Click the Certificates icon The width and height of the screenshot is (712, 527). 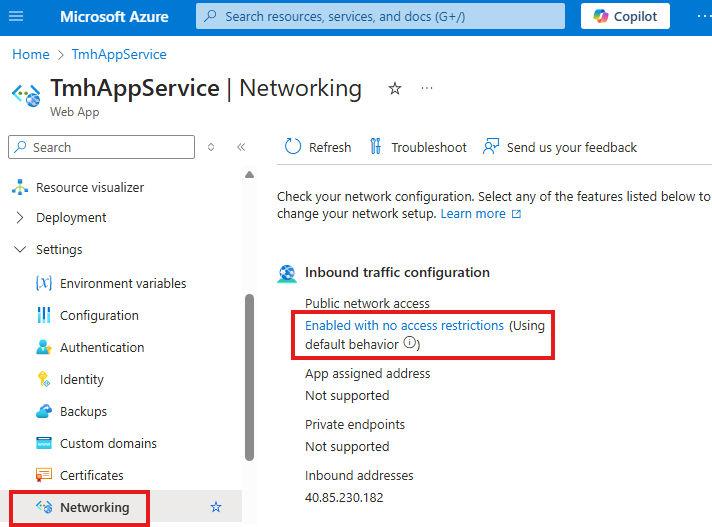[x=44, y=475]
